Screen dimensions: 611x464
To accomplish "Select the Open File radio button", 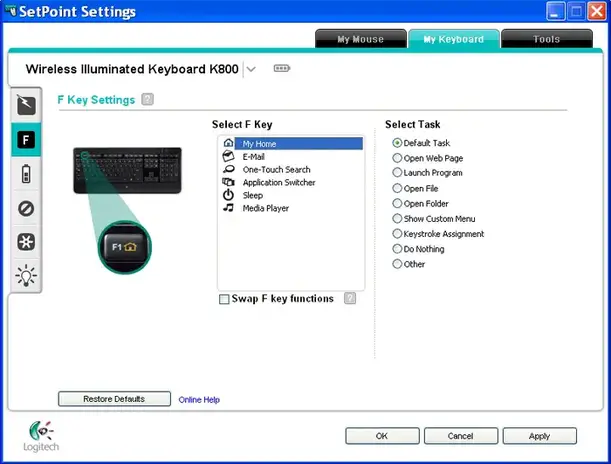I will pyautogui.click(x=397, y=189).
